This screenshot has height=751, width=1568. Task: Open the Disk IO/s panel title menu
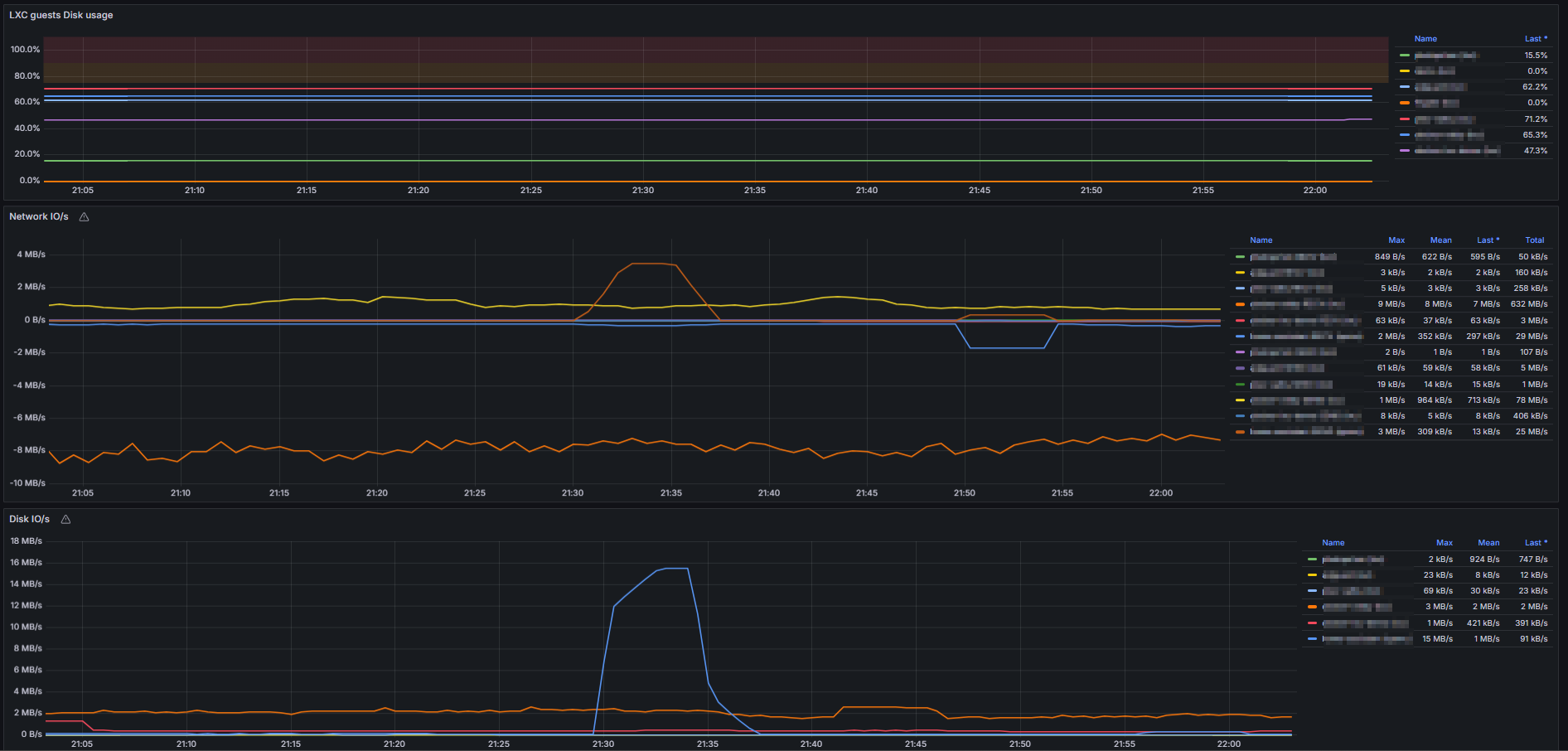tap(29, 519)
